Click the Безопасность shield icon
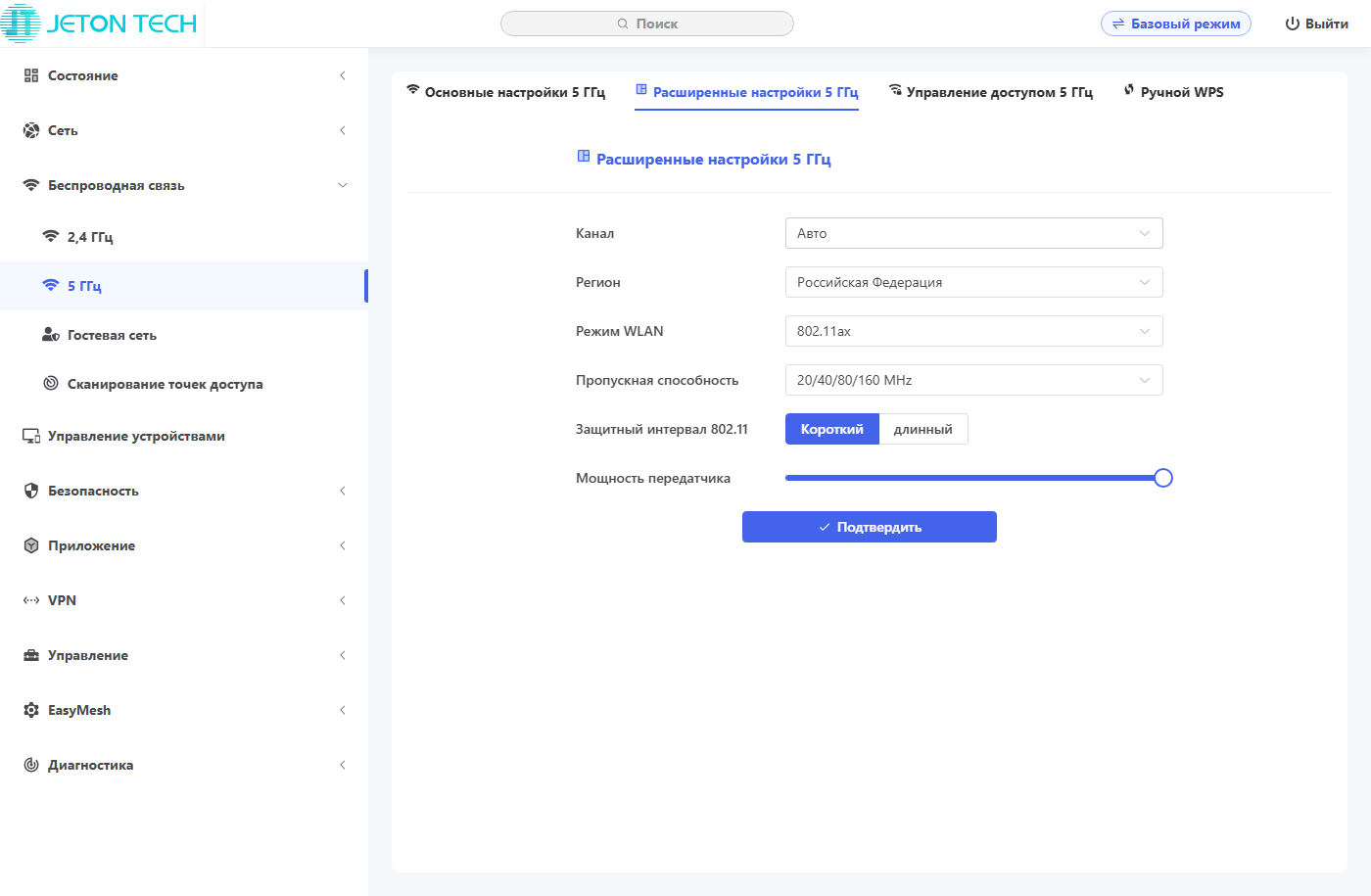The image size is (1371, 896). [x=31, y=491]
